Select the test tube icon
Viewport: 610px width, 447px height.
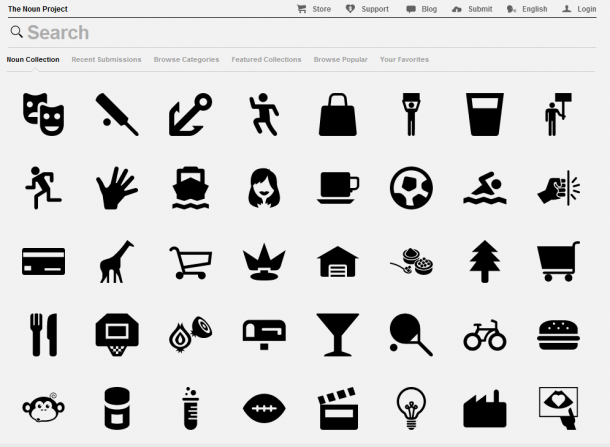(x=190, y=408)
